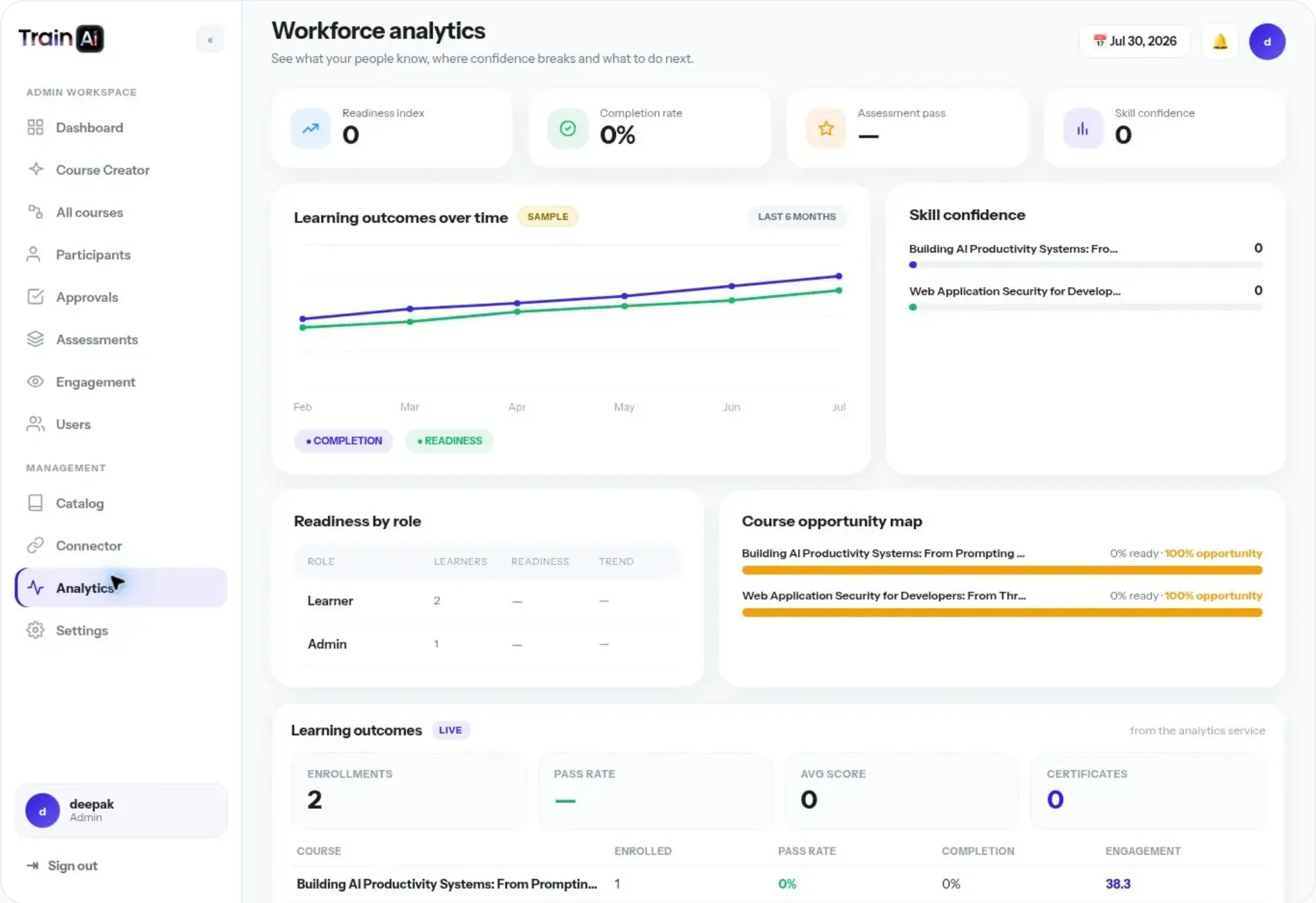Click the Assessment pass star icon
The height and width of the screenshot is (903, 1316).
click(826, 128)
